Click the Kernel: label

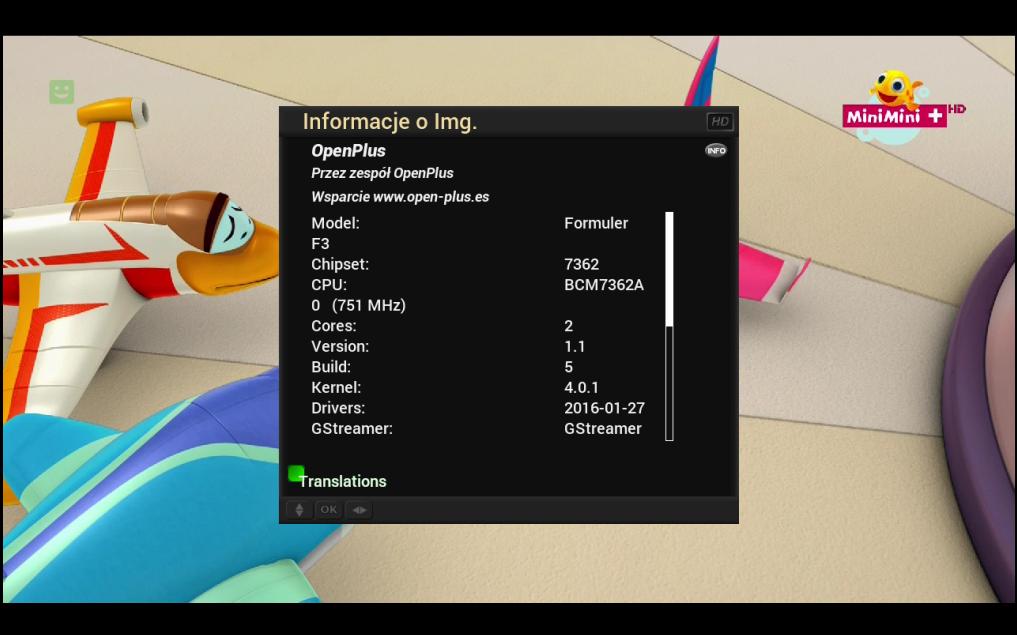336,388
